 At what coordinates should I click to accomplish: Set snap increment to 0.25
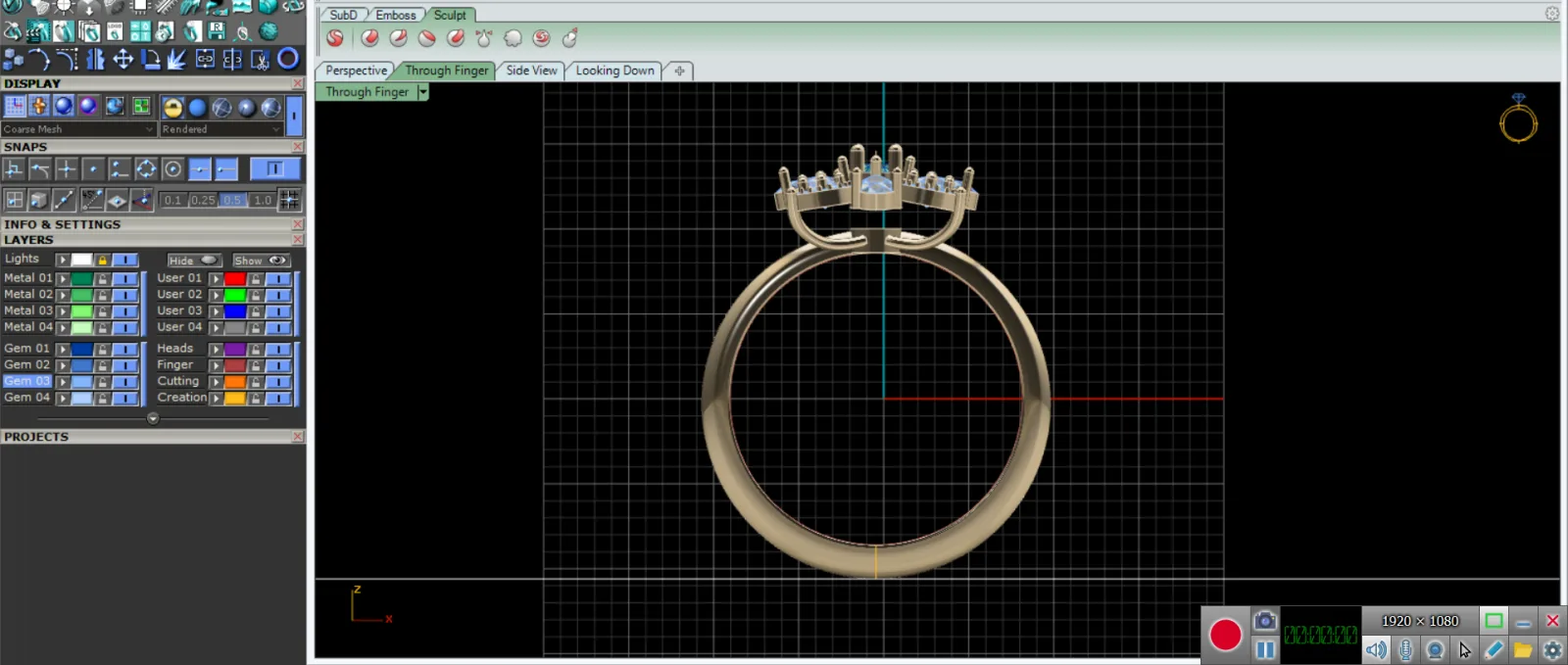point(203,200)
